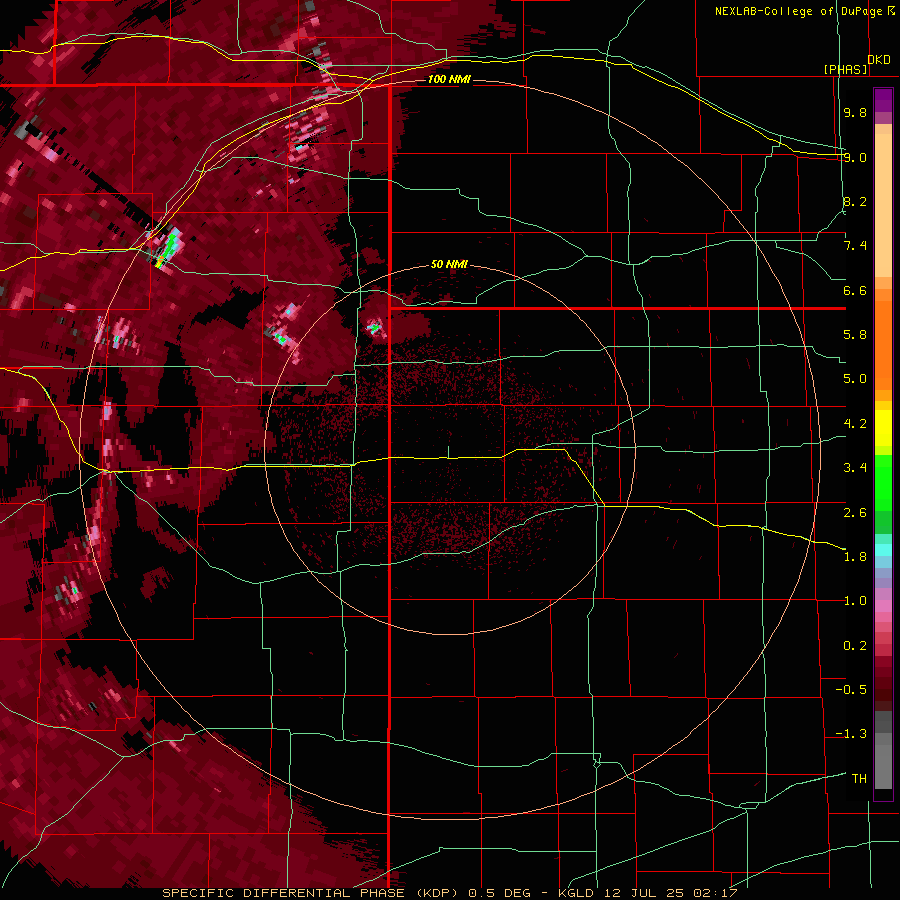Click the DKD label above the legend
The image size is (900, 900).
click(x=879, y=60)
